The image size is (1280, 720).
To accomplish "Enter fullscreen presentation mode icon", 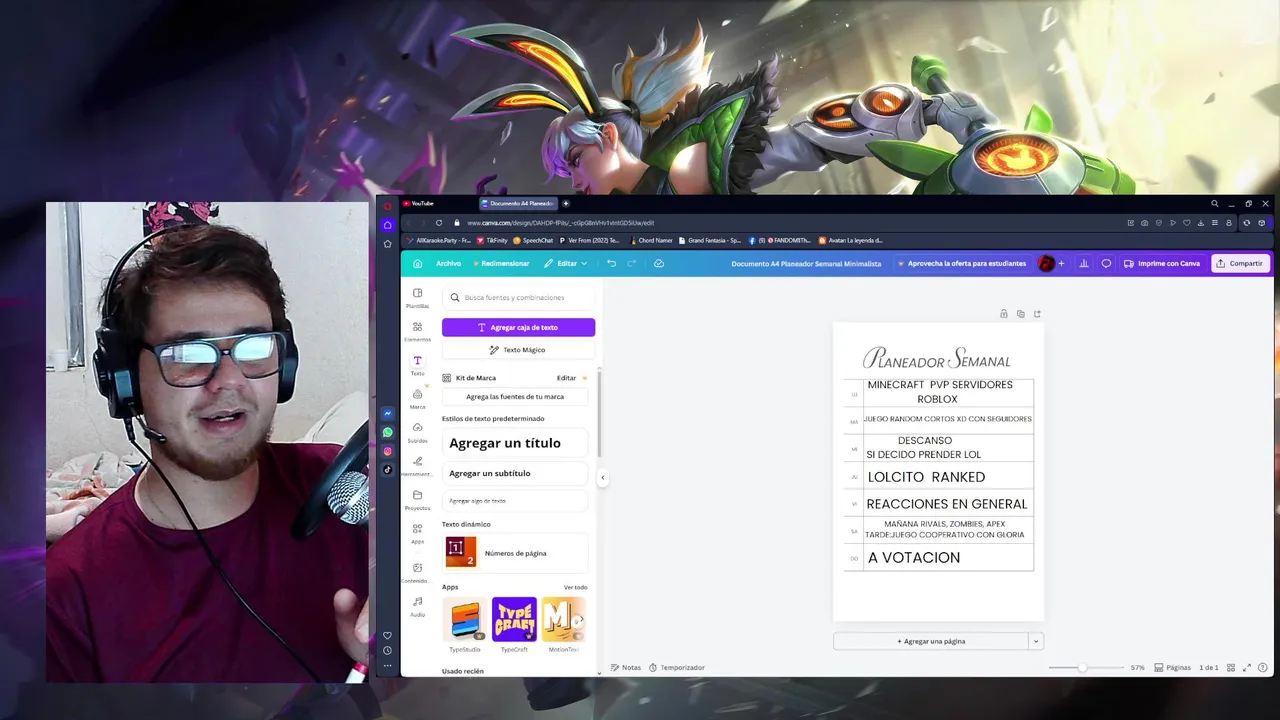I will pyautogui.click(x=1247, y=667).
